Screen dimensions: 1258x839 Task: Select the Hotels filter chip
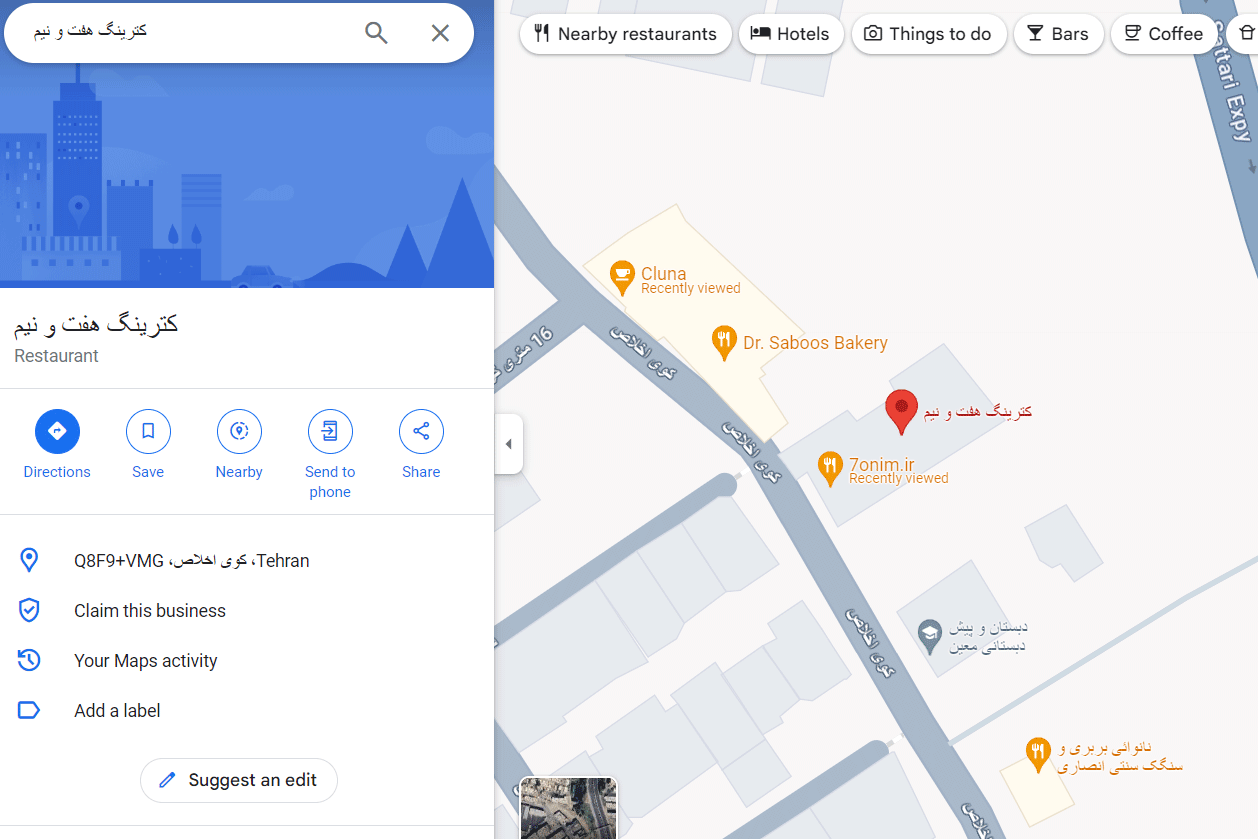click(790, 34)
